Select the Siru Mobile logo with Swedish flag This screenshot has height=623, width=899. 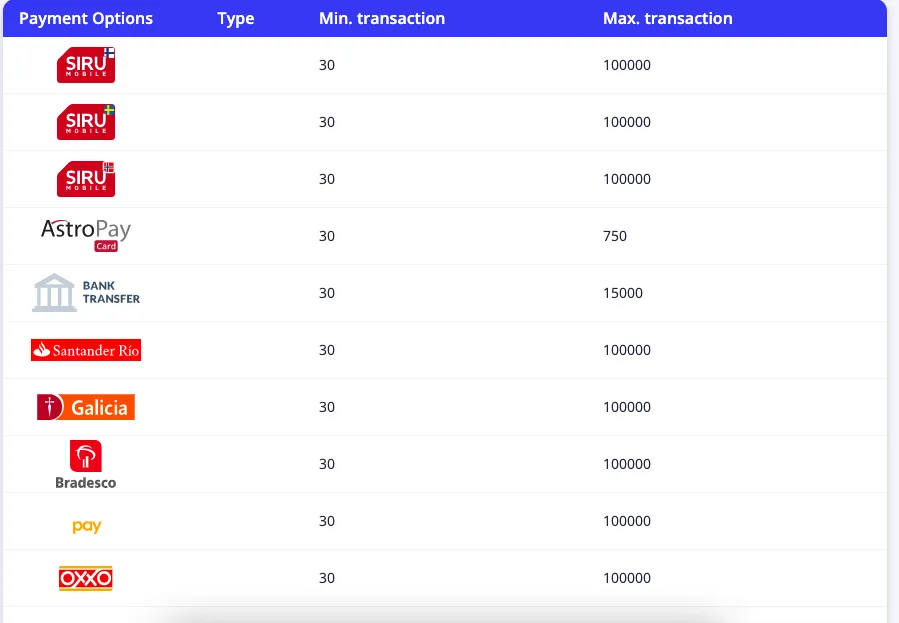click(x=86, y=122)
